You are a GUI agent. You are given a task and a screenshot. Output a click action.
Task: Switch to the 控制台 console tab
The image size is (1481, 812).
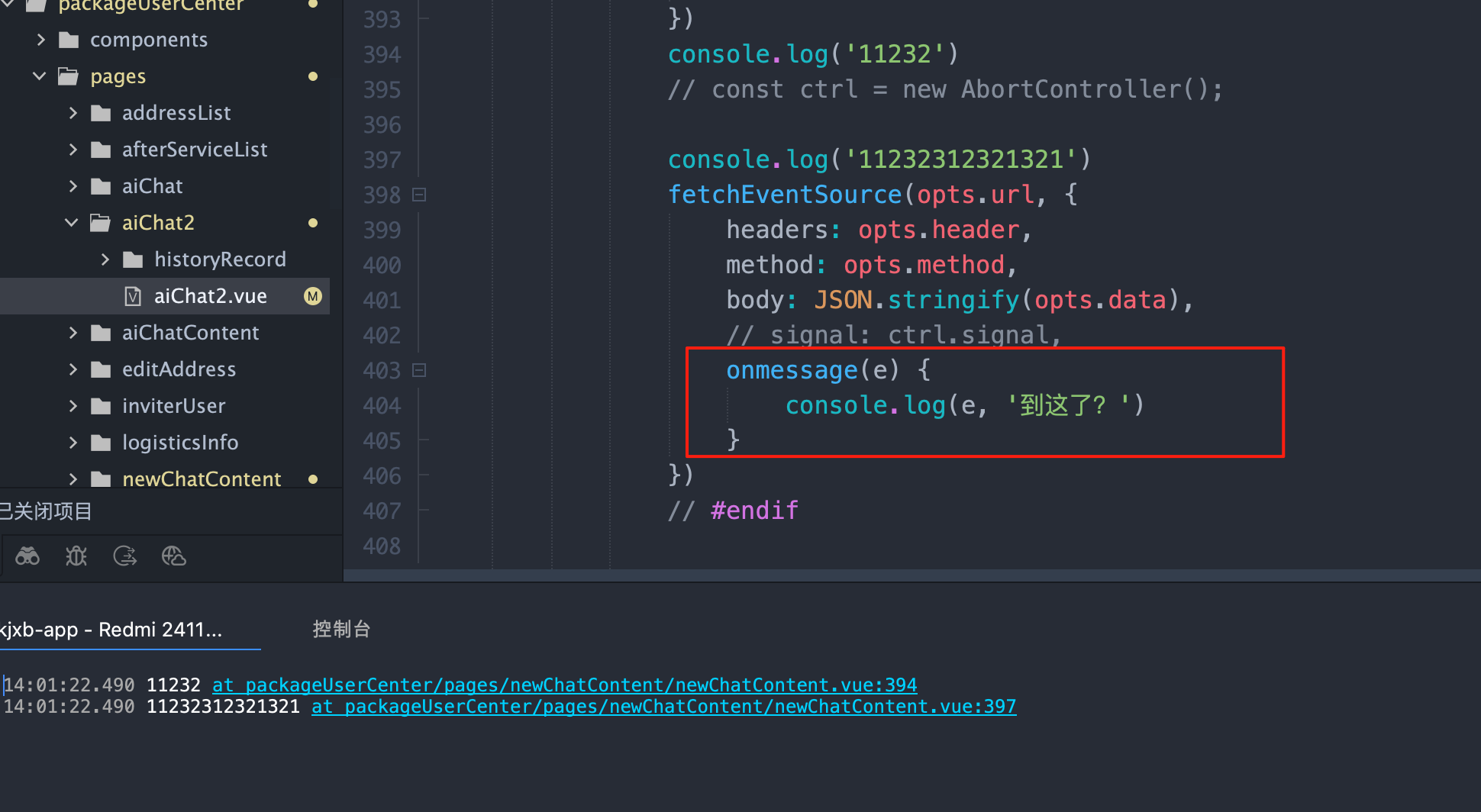click(341, 629)
